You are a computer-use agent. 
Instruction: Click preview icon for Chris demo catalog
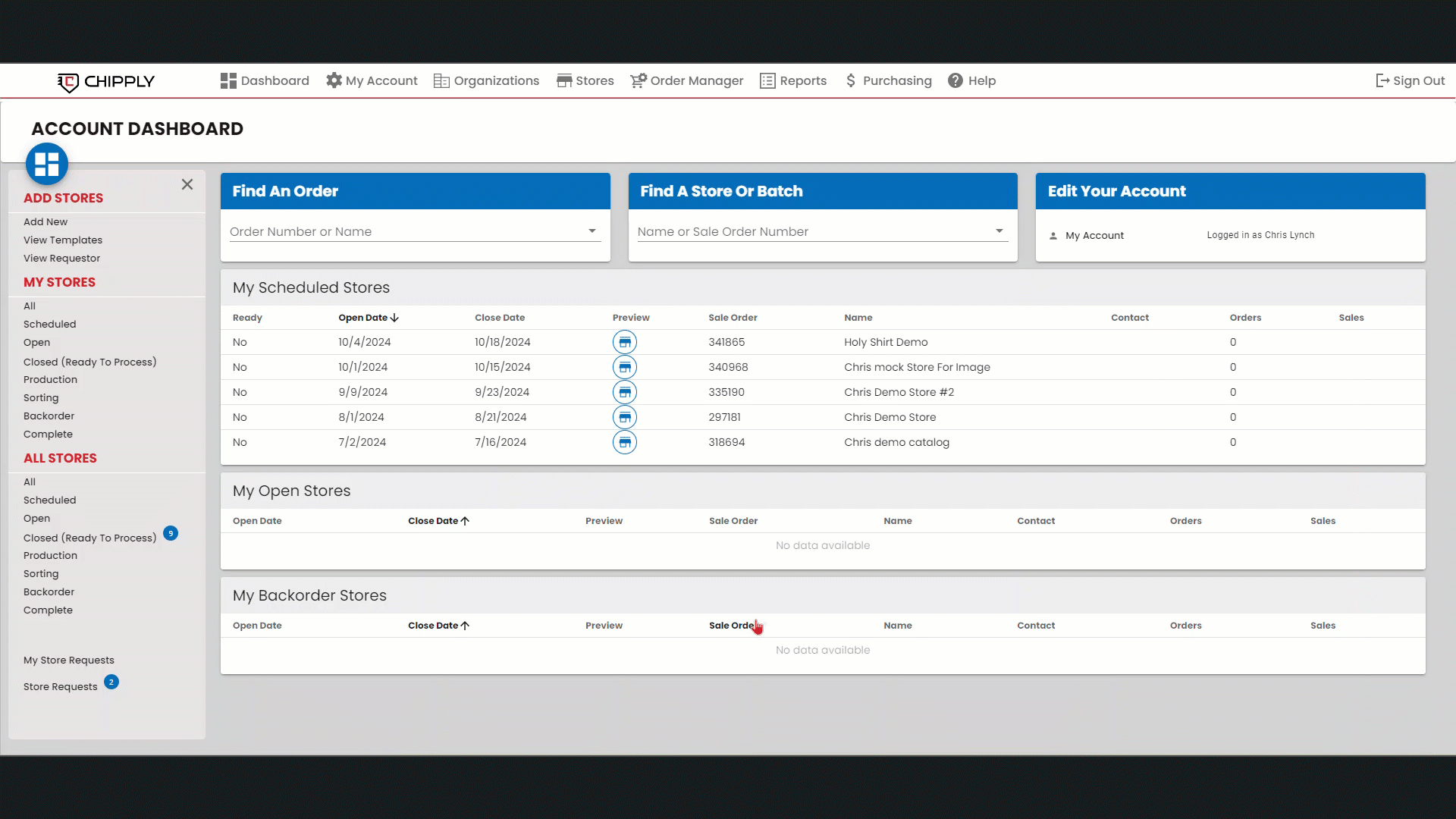pos(624,442)
